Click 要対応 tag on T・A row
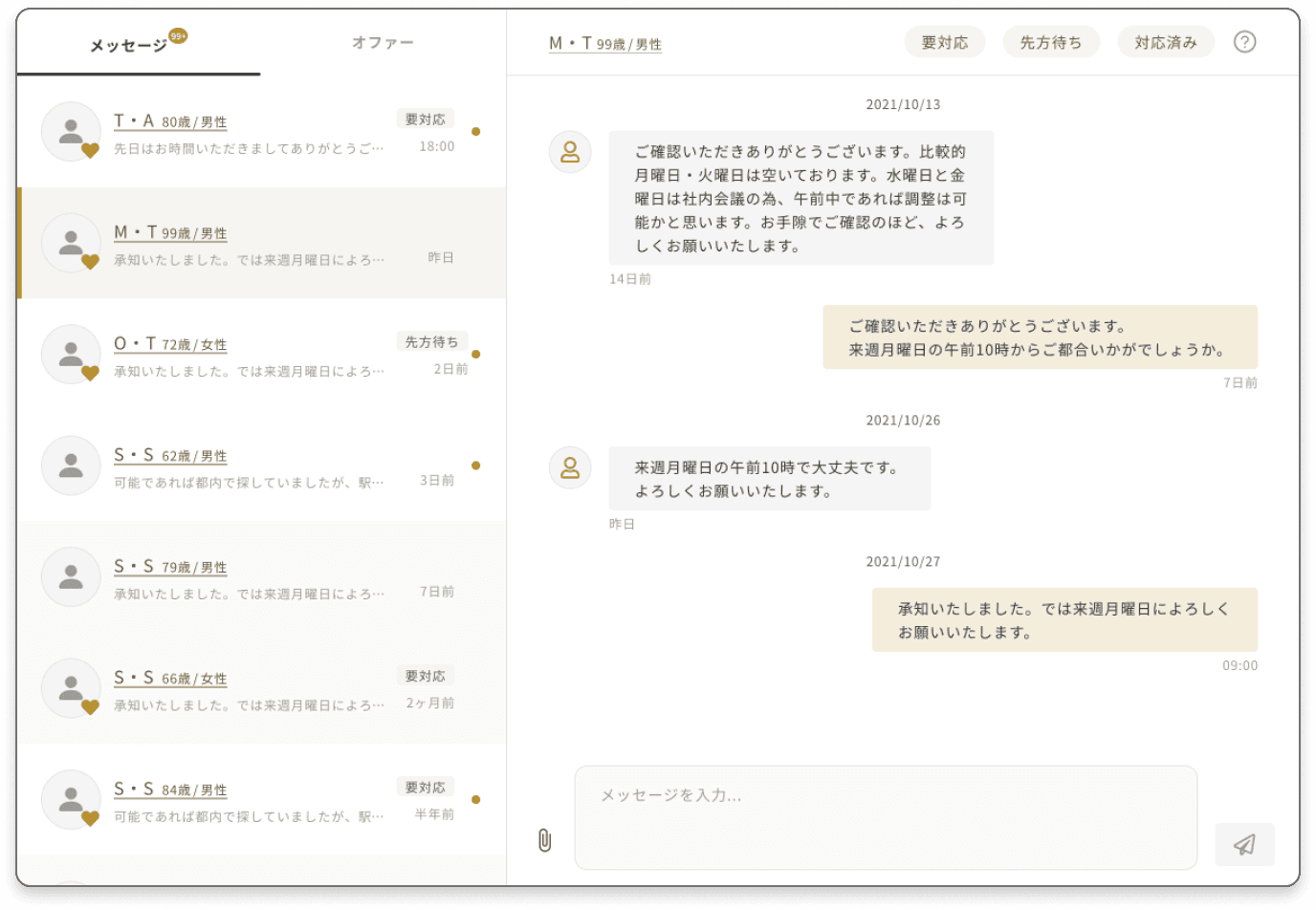 click(426, 119)
